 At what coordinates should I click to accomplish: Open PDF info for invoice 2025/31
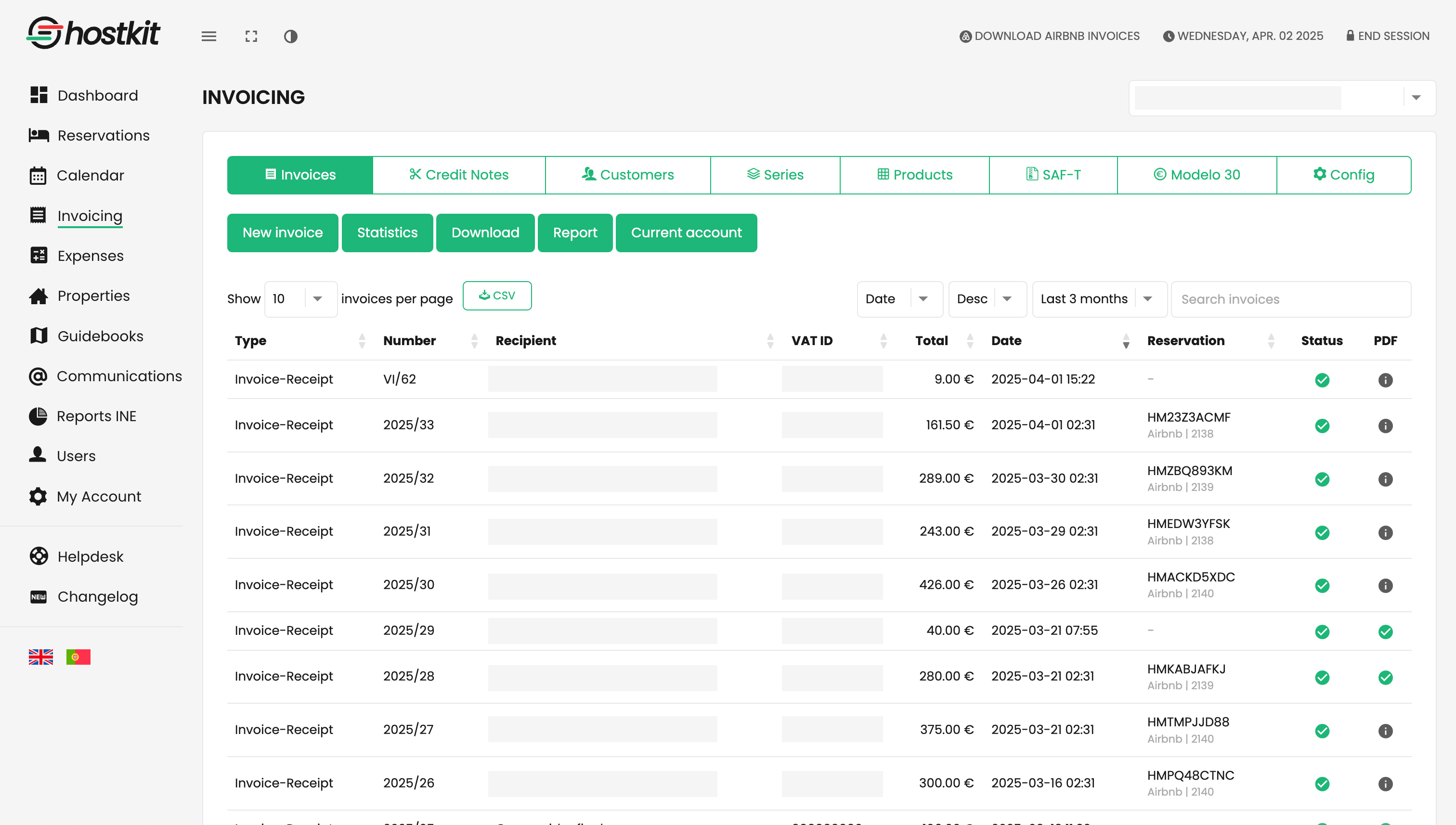coord(1385,533)
